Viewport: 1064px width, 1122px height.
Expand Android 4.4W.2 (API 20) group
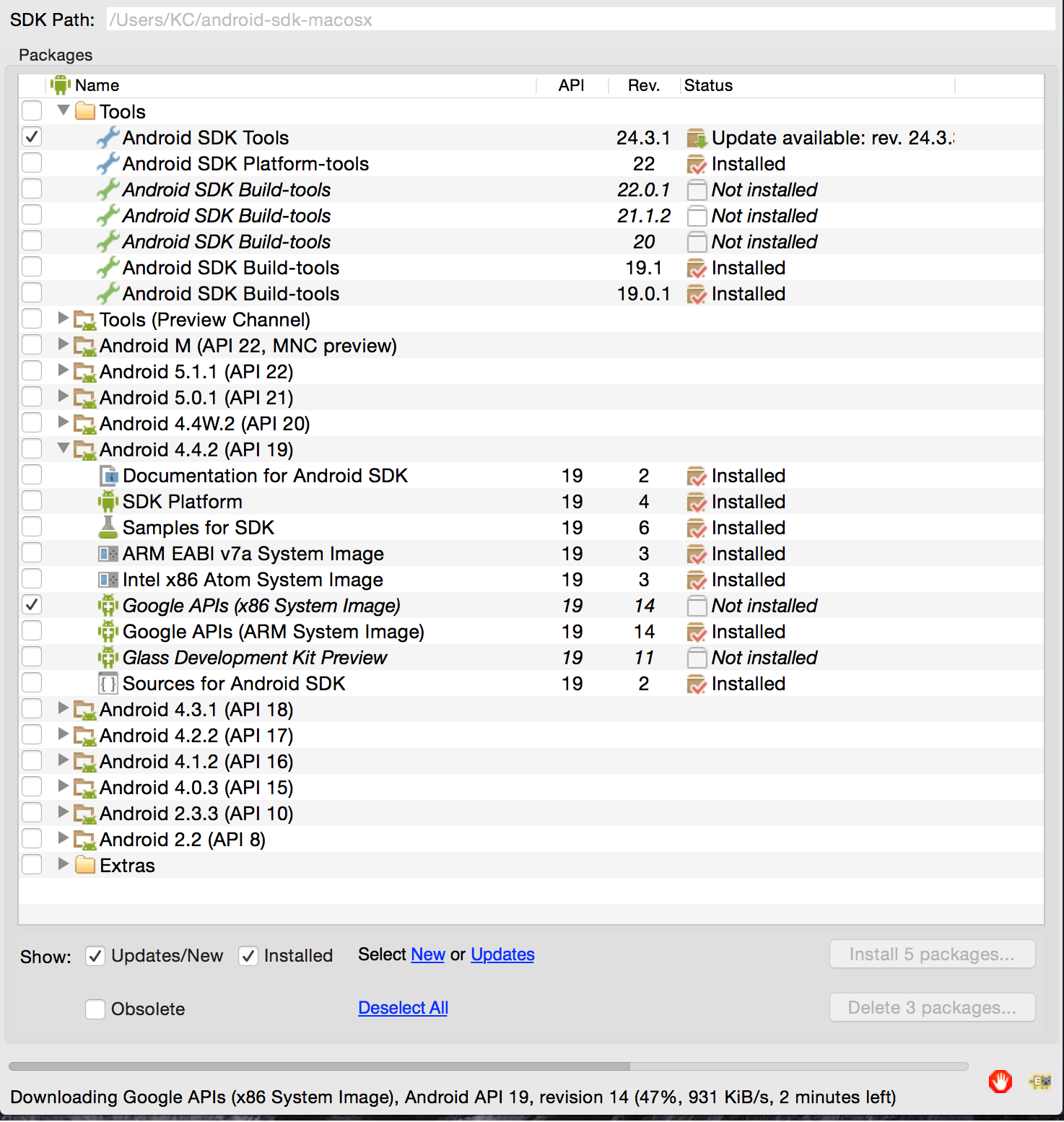(64, 422)
